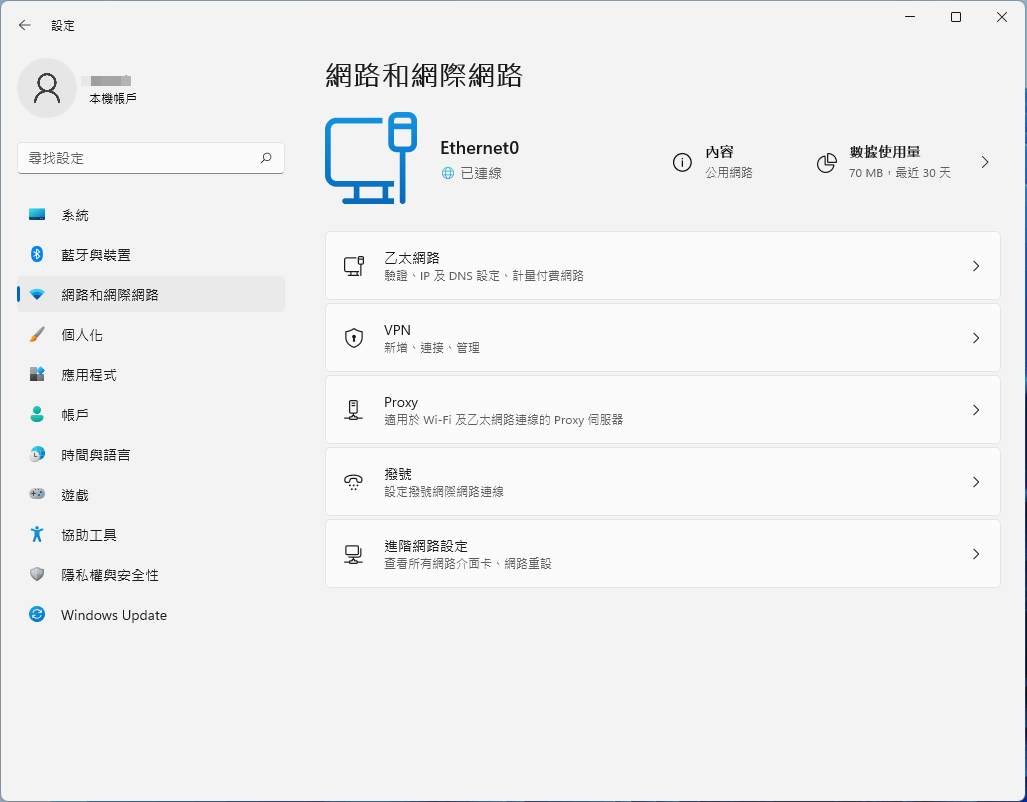Select Windows Update in the sidebar
Viewport: 1027px width, 802px height.
[113, 615]
